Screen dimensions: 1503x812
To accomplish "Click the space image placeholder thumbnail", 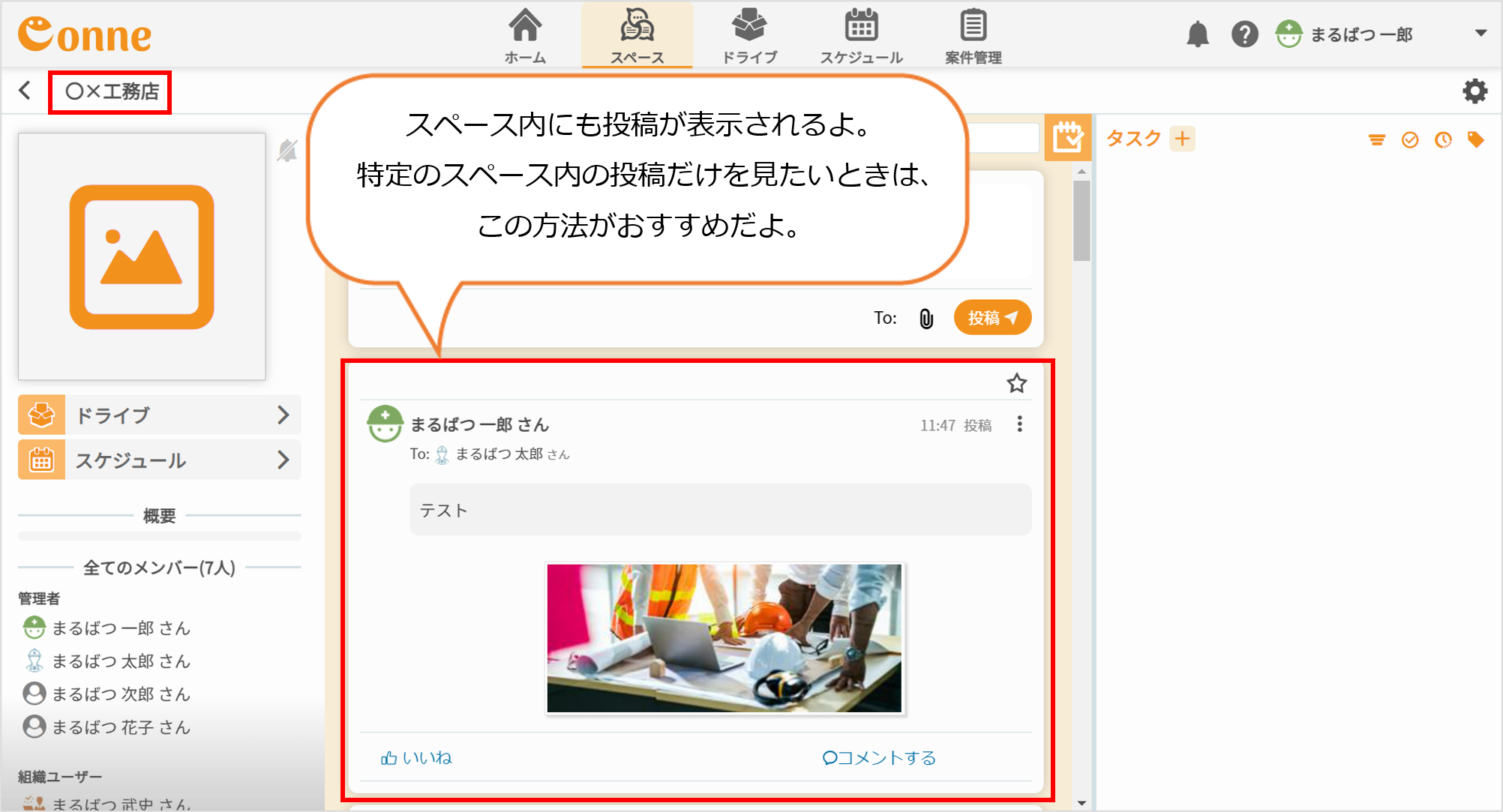I will [142, 256].
